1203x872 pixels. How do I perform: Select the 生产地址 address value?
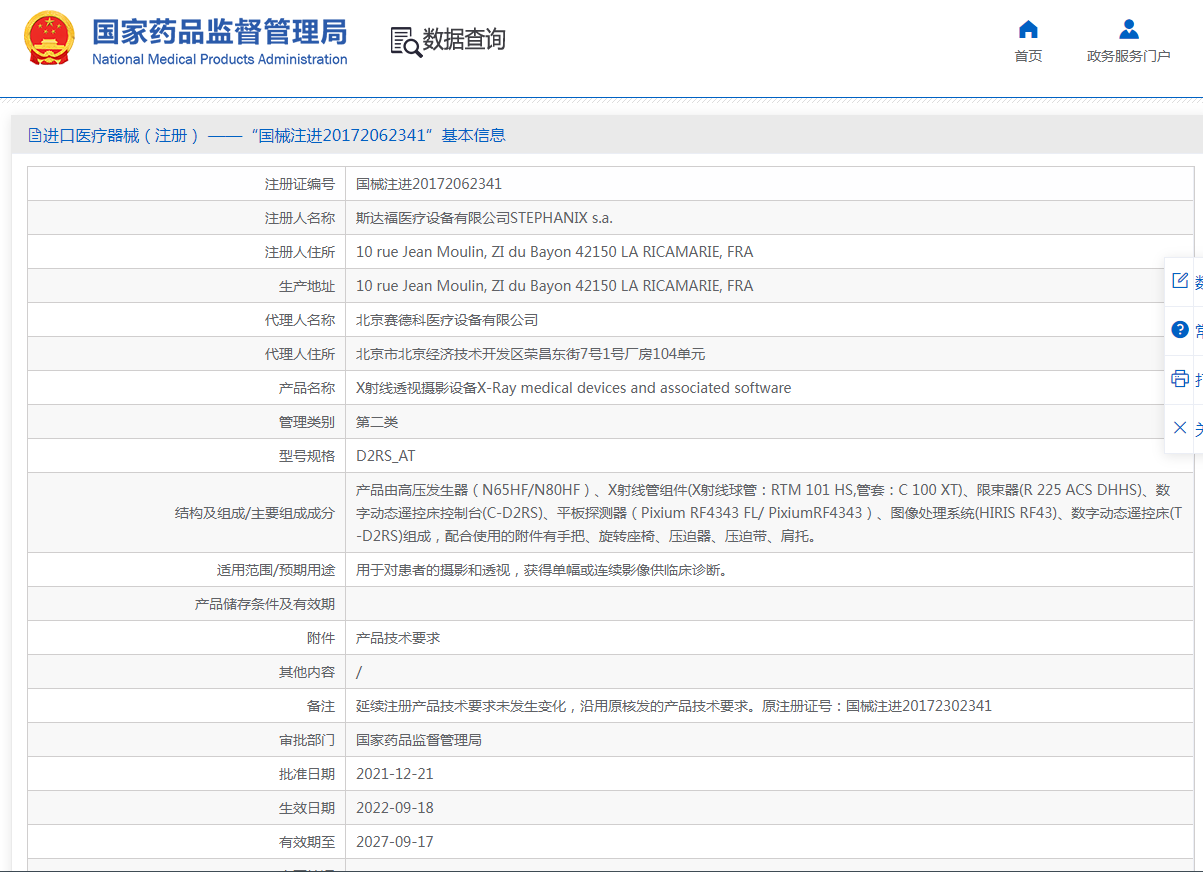point(554,286)
